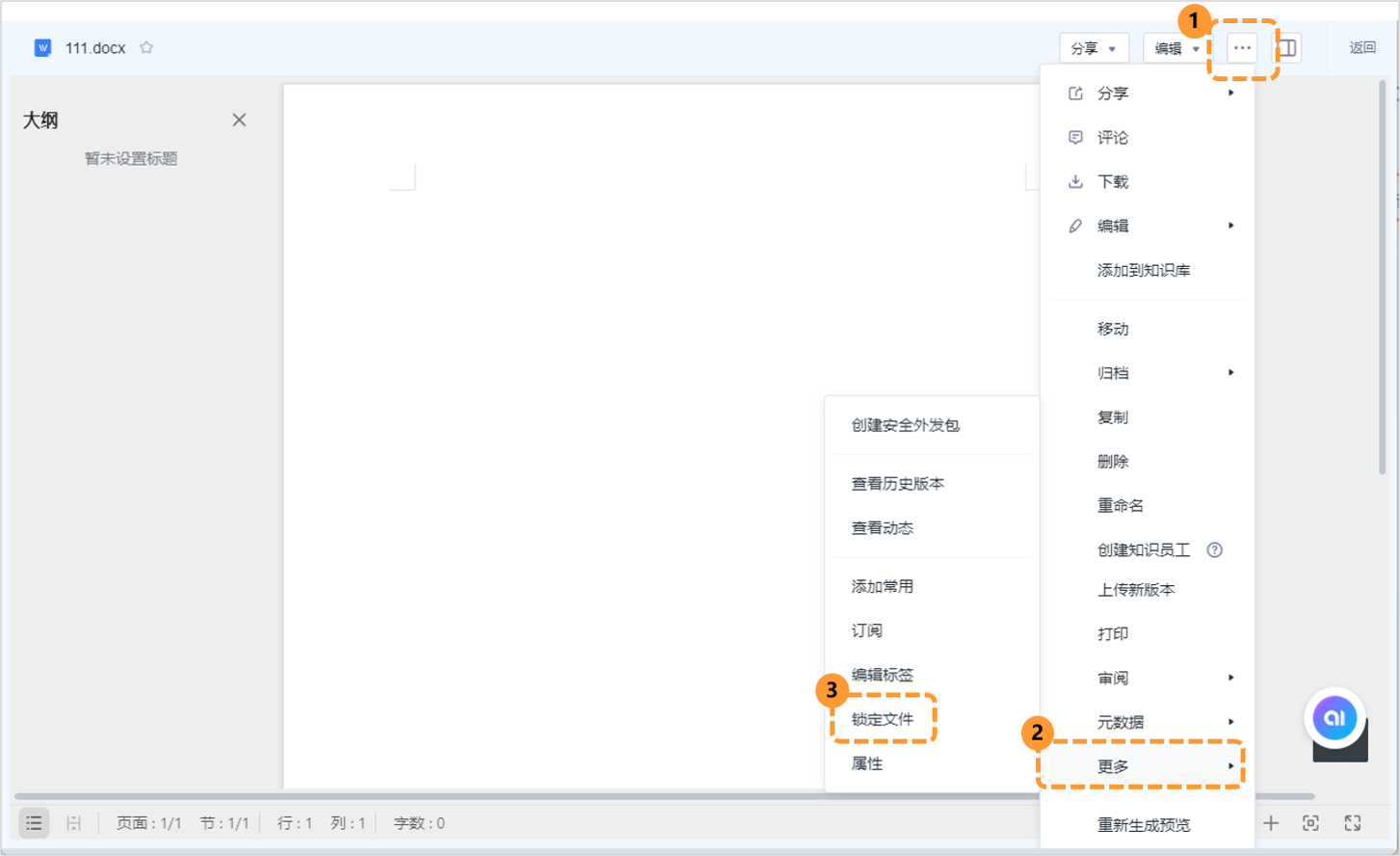Viewport: 1400px width, 856px height.
Task: Click the help icon beside 创建知识员工
Action: (x=1214, y=549)
